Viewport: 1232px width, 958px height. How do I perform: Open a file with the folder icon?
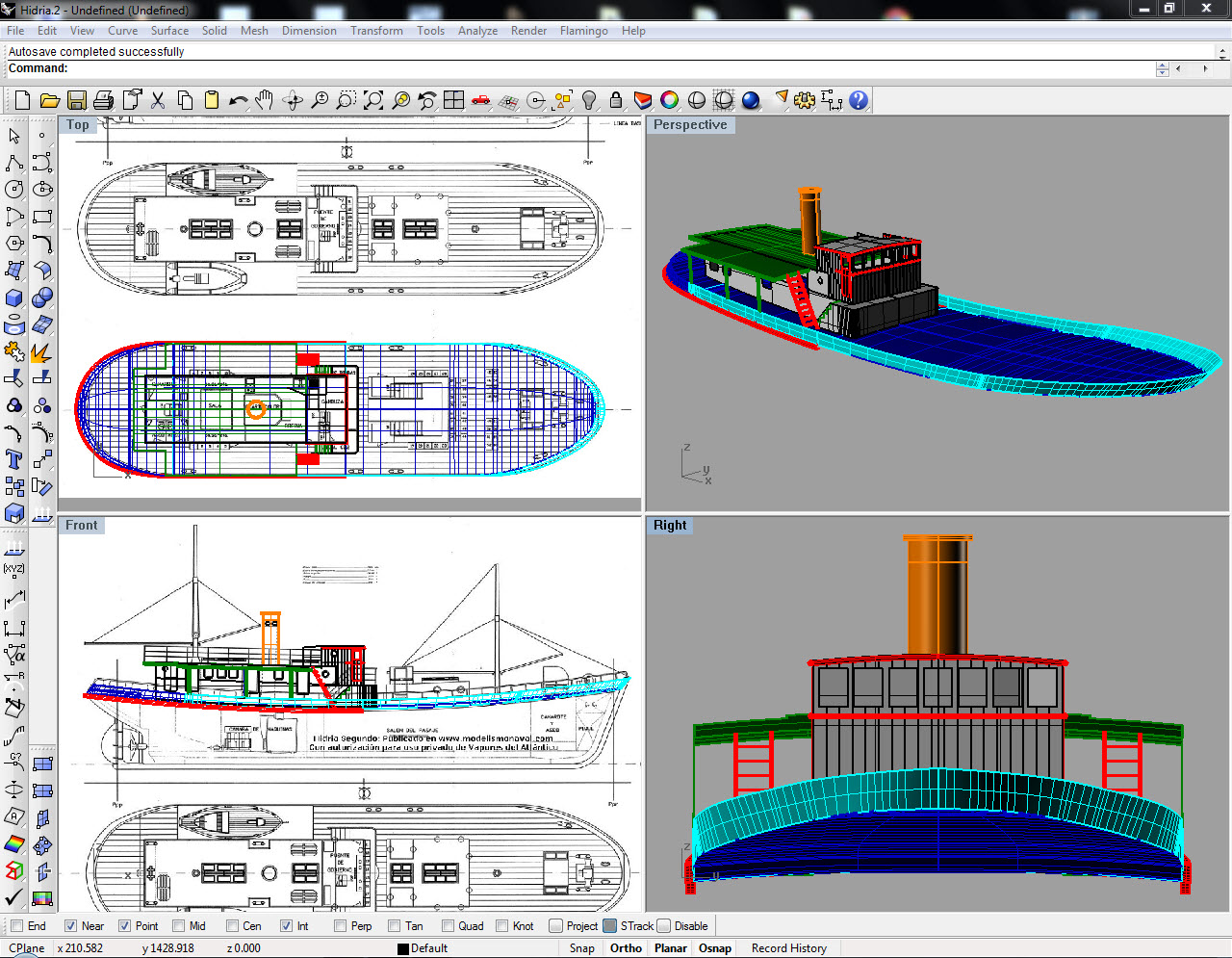pyautogui.click(x=50, y=100)
